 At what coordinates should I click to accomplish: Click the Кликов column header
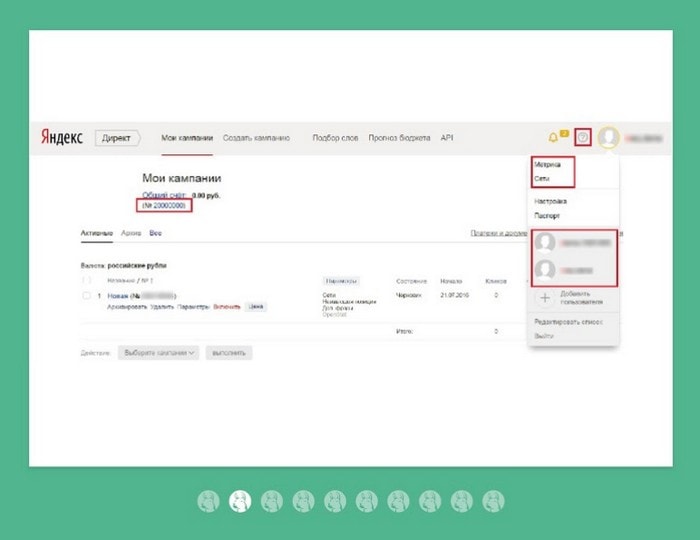pos(496,281)
